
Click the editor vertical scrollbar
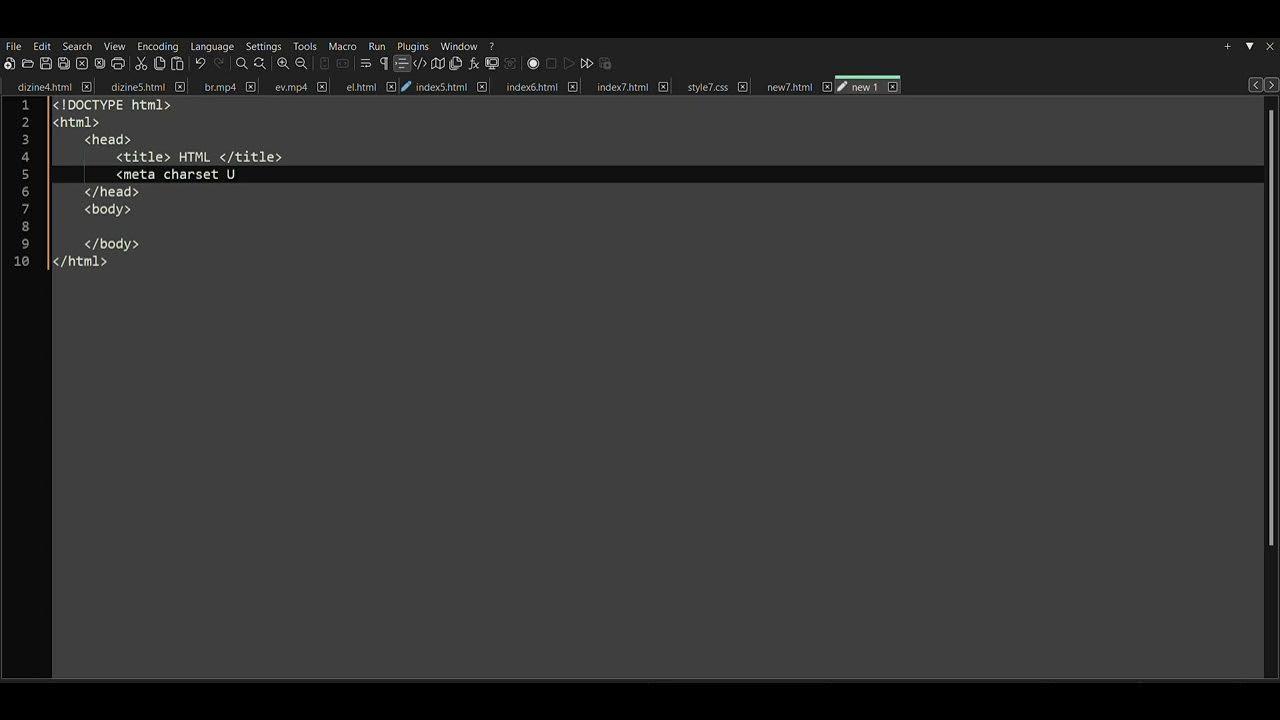point(1272,327)
